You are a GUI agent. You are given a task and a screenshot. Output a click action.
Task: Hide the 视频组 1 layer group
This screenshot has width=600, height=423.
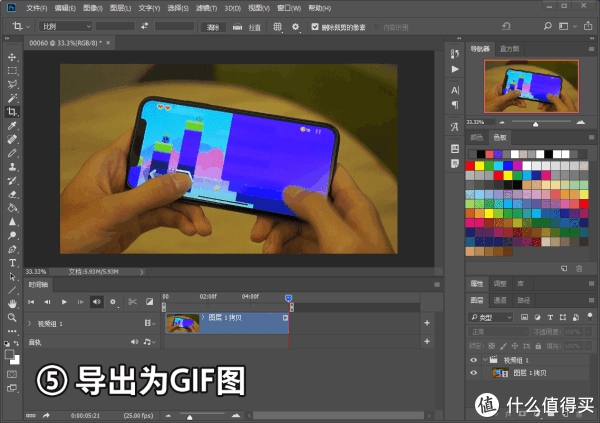click(x=474, y=360)
